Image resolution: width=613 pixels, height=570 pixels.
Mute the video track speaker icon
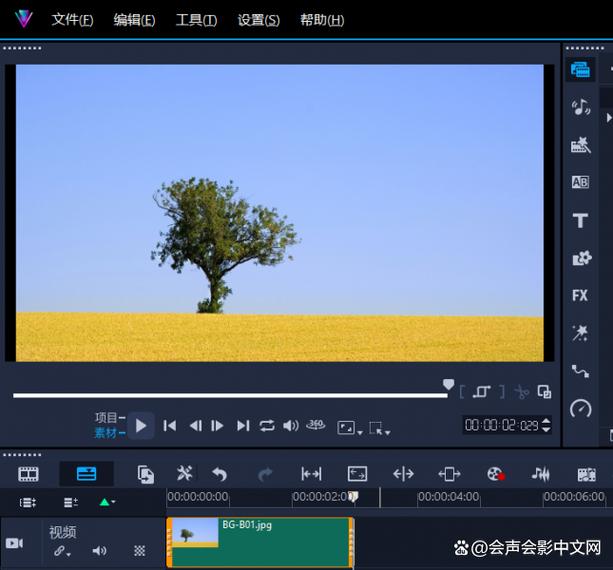point(99,550)
